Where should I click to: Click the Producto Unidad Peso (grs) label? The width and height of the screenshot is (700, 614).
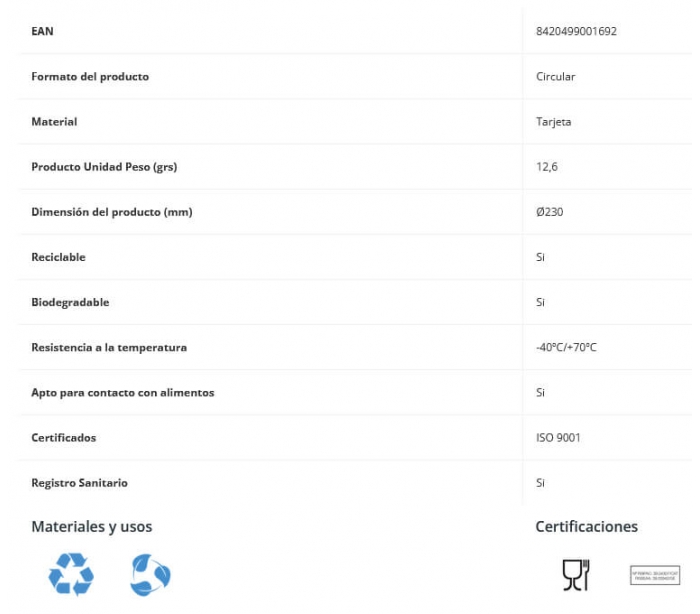coord(104,167)
